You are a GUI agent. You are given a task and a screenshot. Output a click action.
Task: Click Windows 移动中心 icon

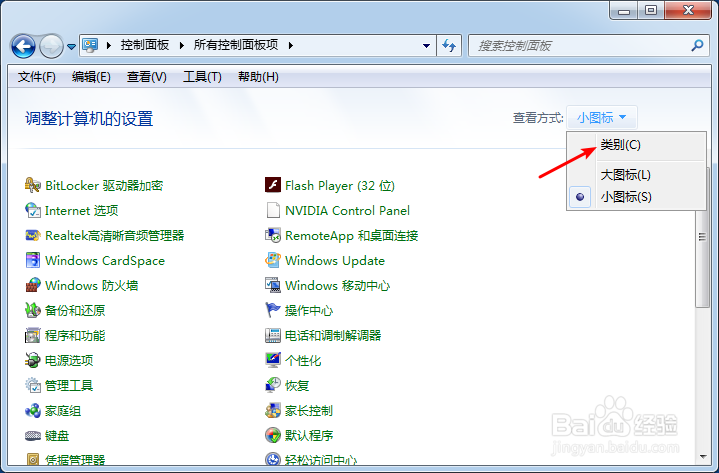273,285
